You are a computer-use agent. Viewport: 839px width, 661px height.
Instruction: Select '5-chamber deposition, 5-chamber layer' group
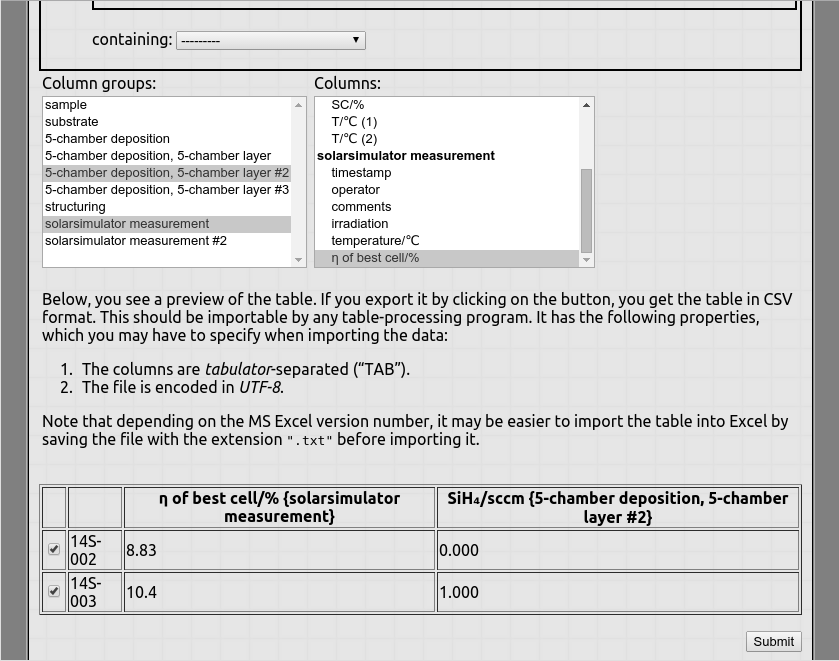click(167, 156)
